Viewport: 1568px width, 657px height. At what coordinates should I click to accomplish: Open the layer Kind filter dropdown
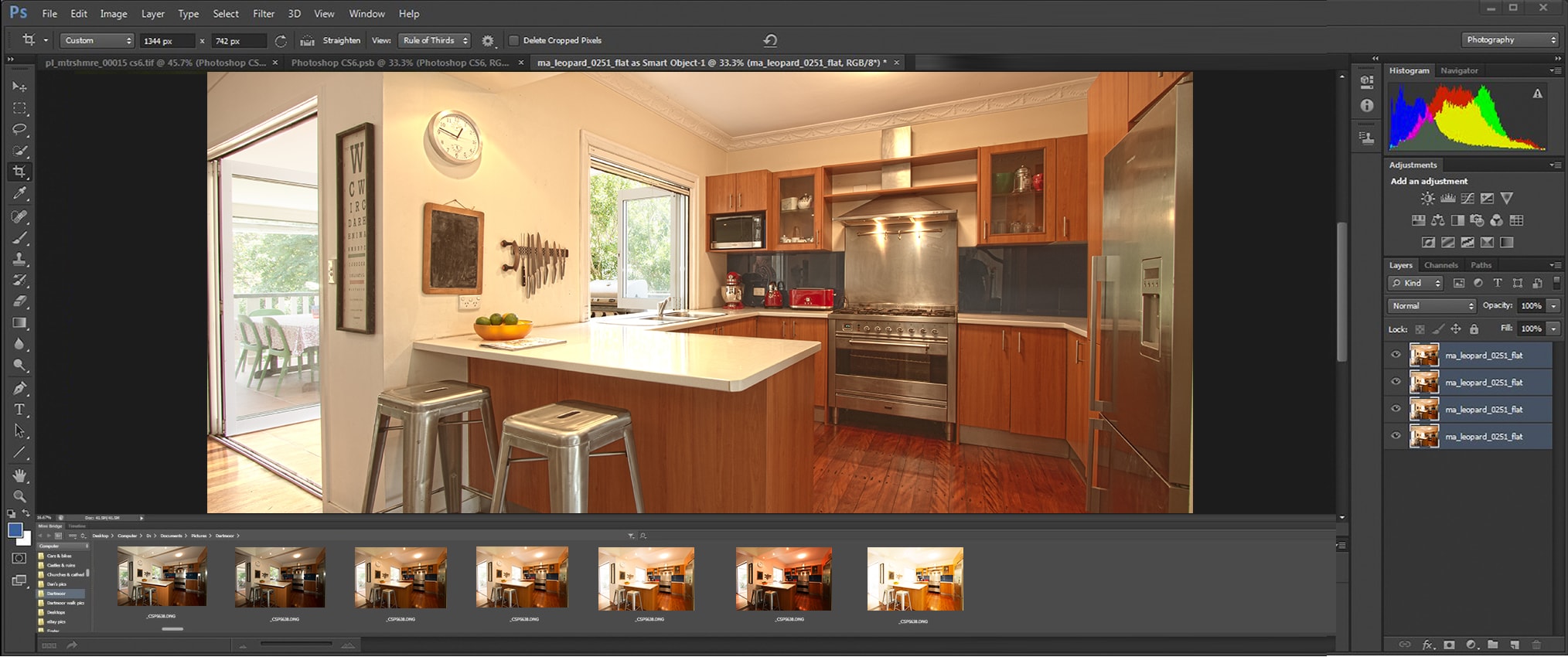pos(1415,284)
